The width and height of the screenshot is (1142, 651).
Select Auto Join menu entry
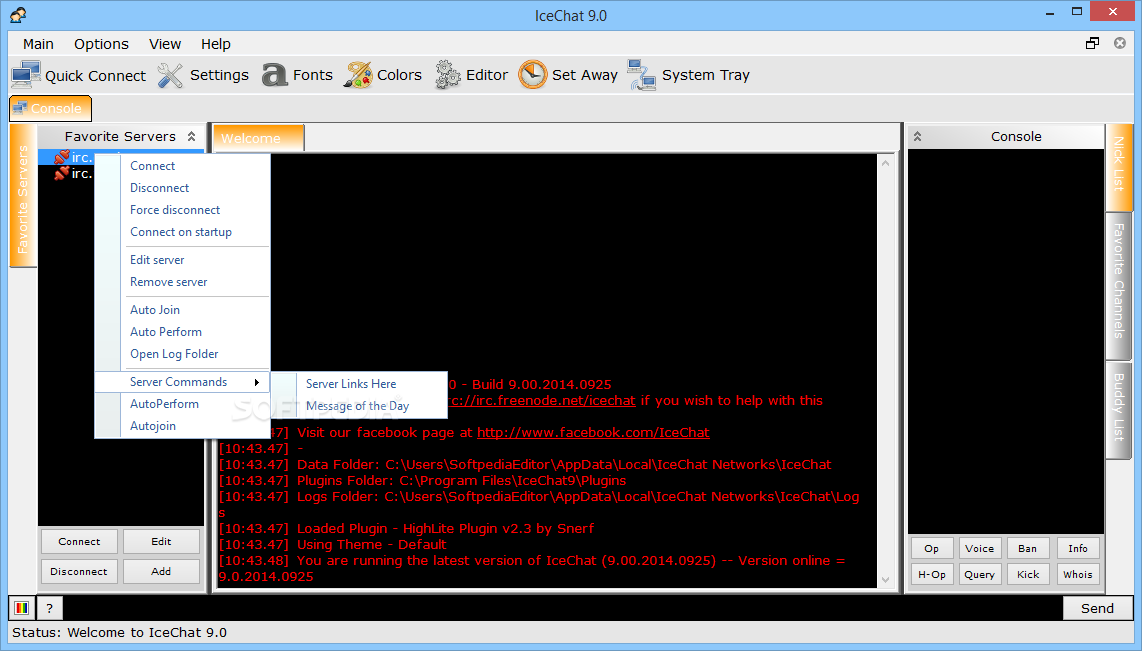click(x=182, y=310)
